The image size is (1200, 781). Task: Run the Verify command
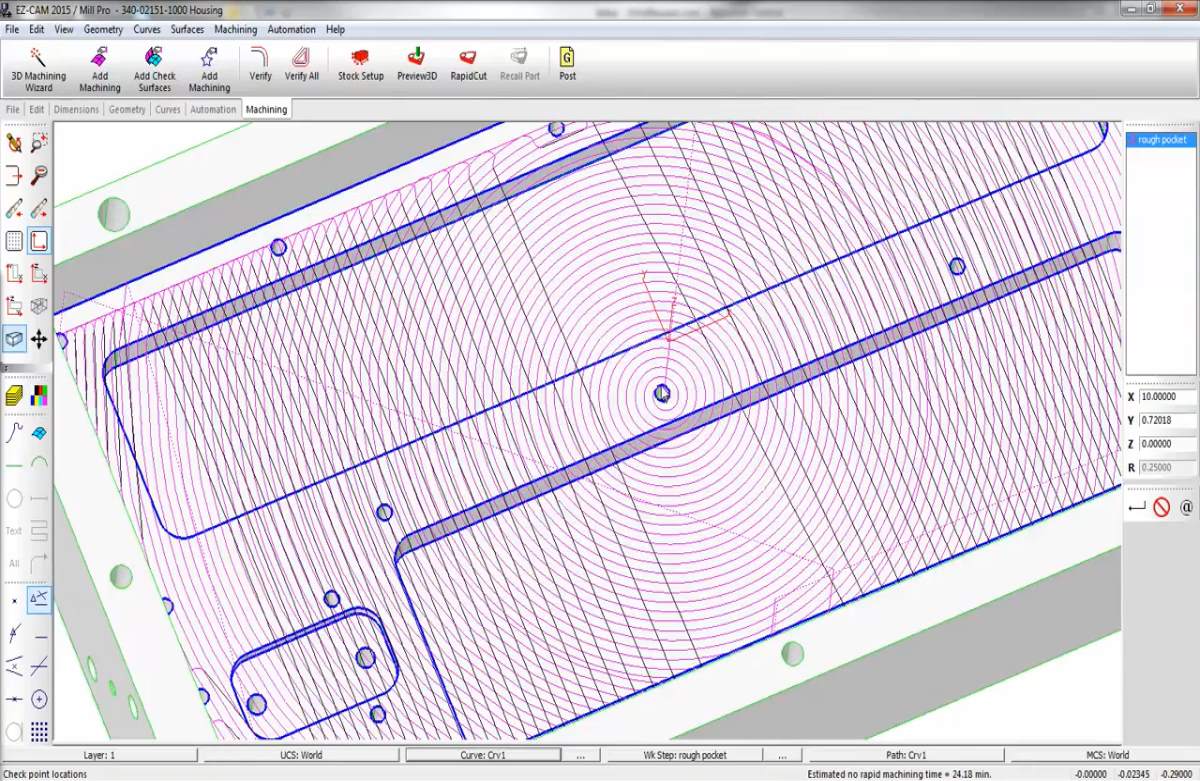260,63
